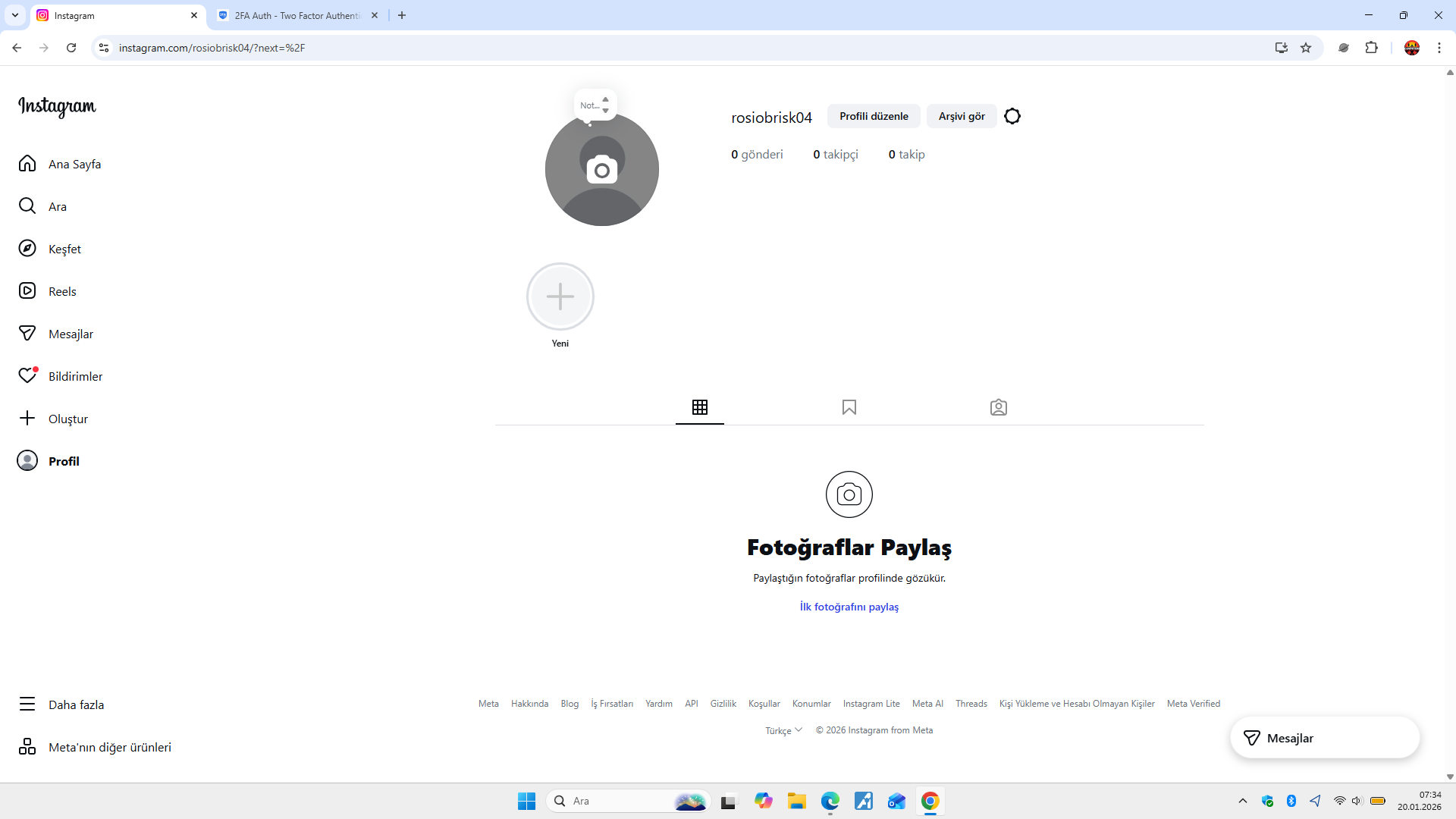
Task: Open the Chrome three-dot menu
Action: pyautogui.click(x=1439, y=48)
